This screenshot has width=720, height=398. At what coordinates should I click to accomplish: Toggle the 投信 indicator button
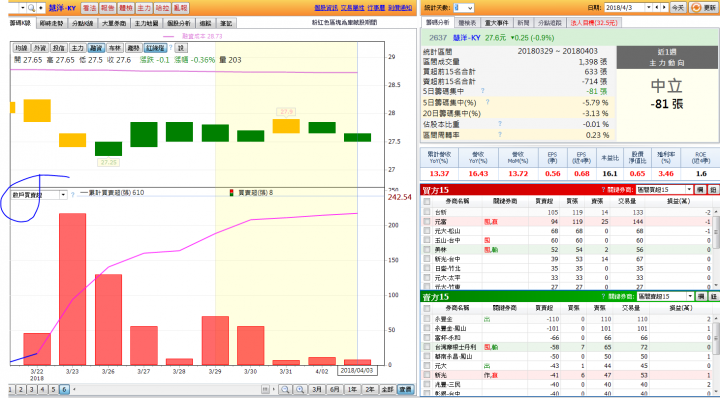pyautogui.click(x=58, y=48)
